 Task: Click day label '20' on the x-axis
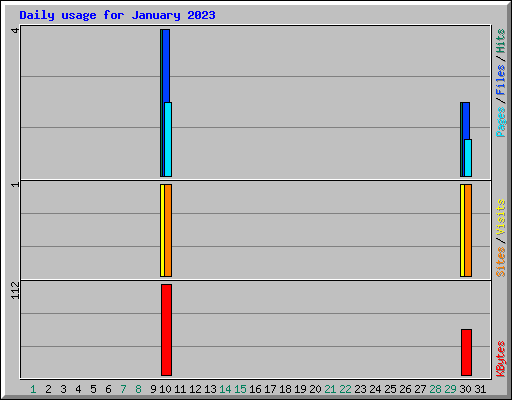[x=315, y=389]
